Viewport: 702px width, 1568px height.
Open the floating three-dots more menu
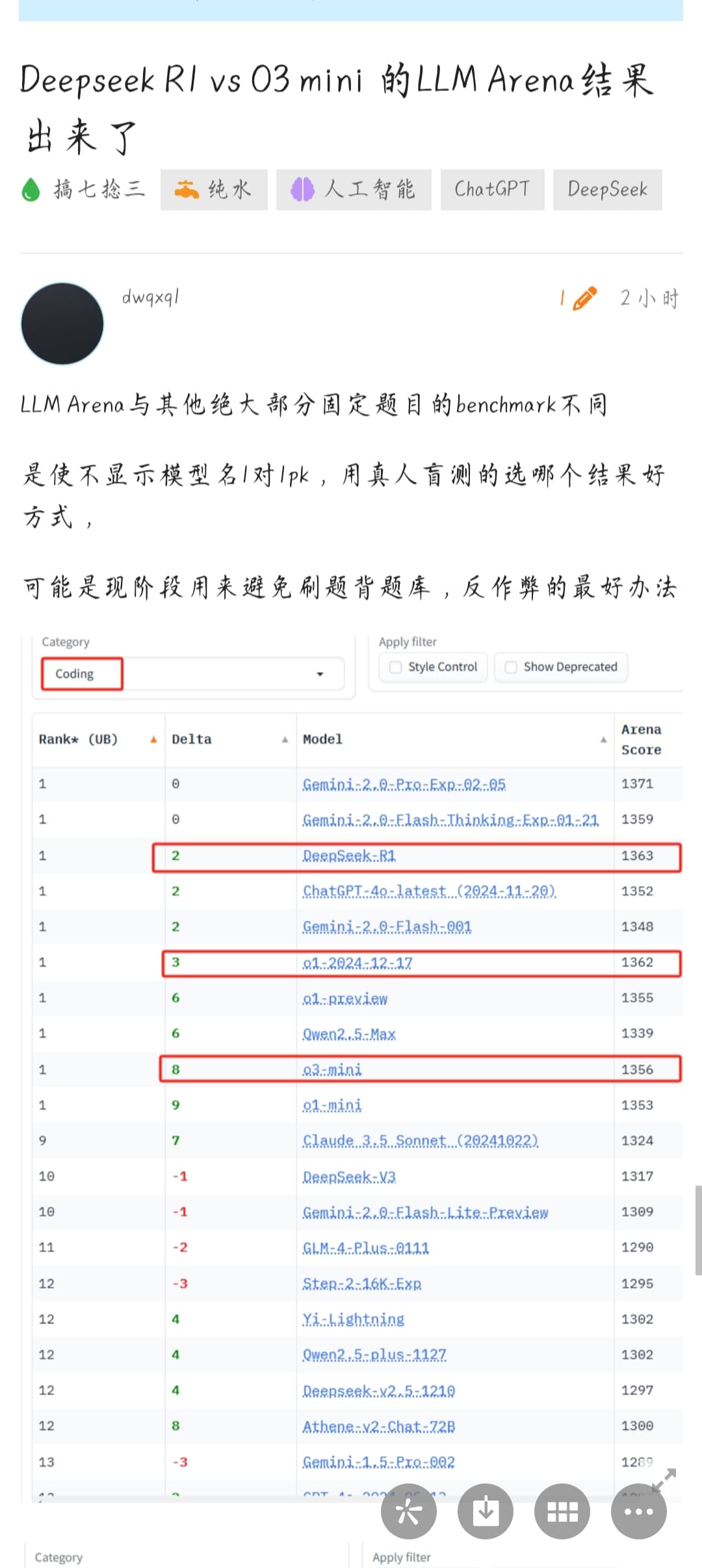point(638,1511)
